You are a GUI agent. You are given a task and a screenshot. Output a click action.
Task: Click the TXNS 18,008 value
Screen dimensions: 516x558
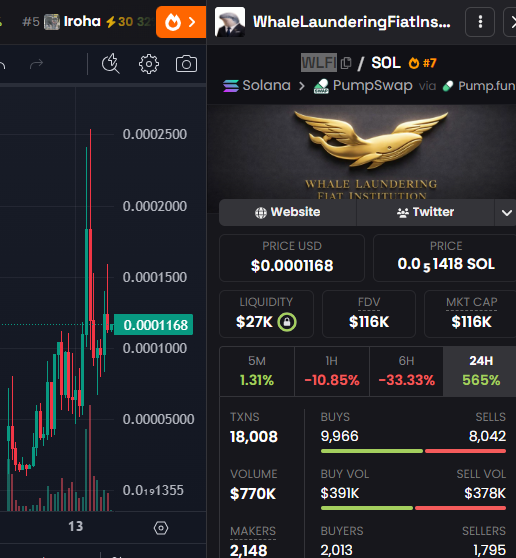(x=254, y=437)
